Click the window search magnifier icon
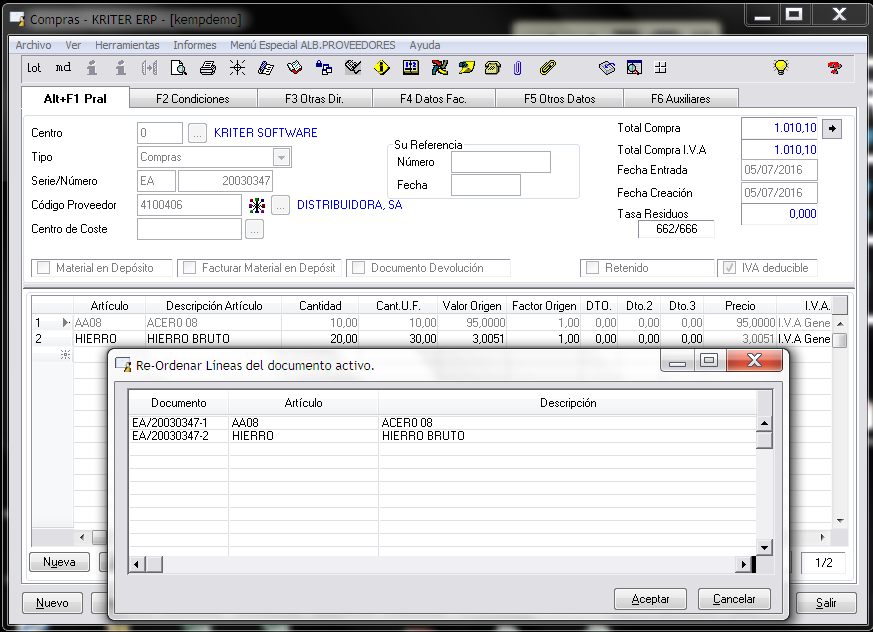Screen dimensions: 873x632 [634, 68]
